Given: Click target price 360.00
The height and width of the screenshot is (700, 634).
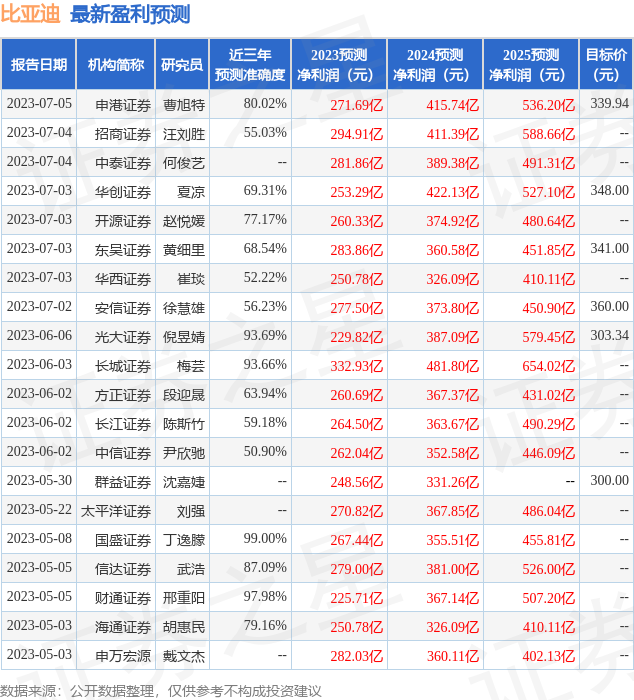Looking at the screenshot, I should [x=609, y=307].
